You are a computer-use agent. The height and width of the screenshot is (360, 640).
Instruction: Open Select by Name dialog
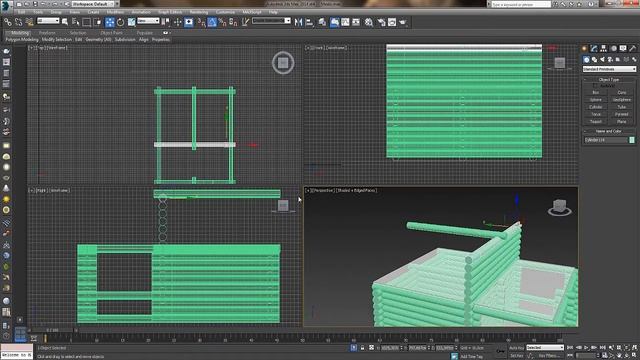pos(76,22)
